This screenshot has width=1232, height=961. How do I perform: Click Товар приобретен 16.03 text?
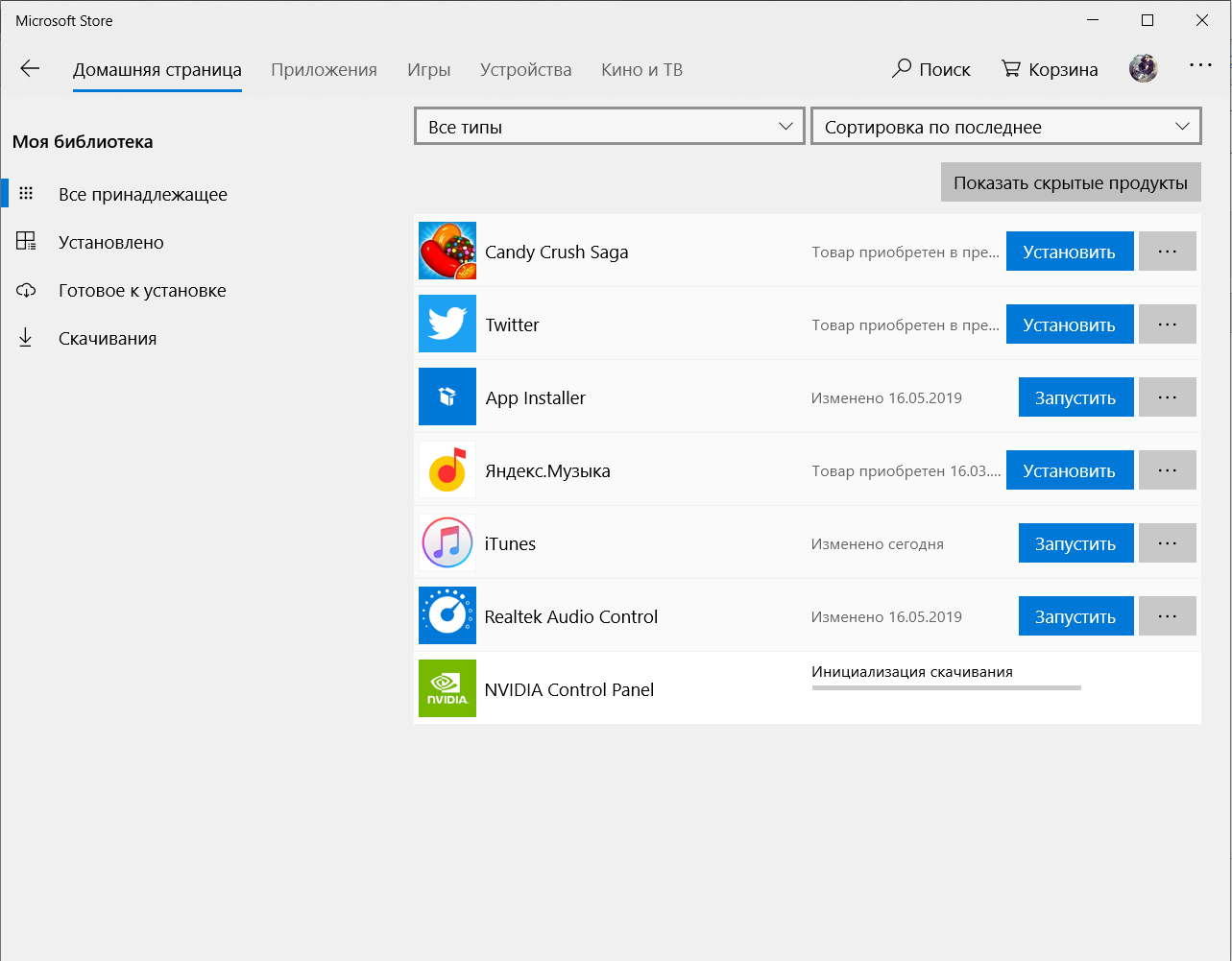pyautogui.click(x=906, y=470)
